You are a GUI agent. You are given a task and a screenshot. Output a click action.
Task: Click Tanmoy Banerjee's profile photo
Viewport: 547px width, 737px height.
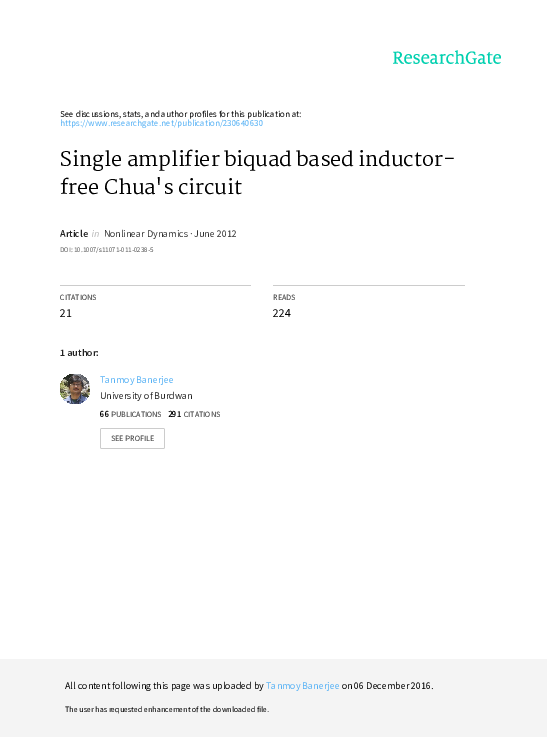(75, 389)
